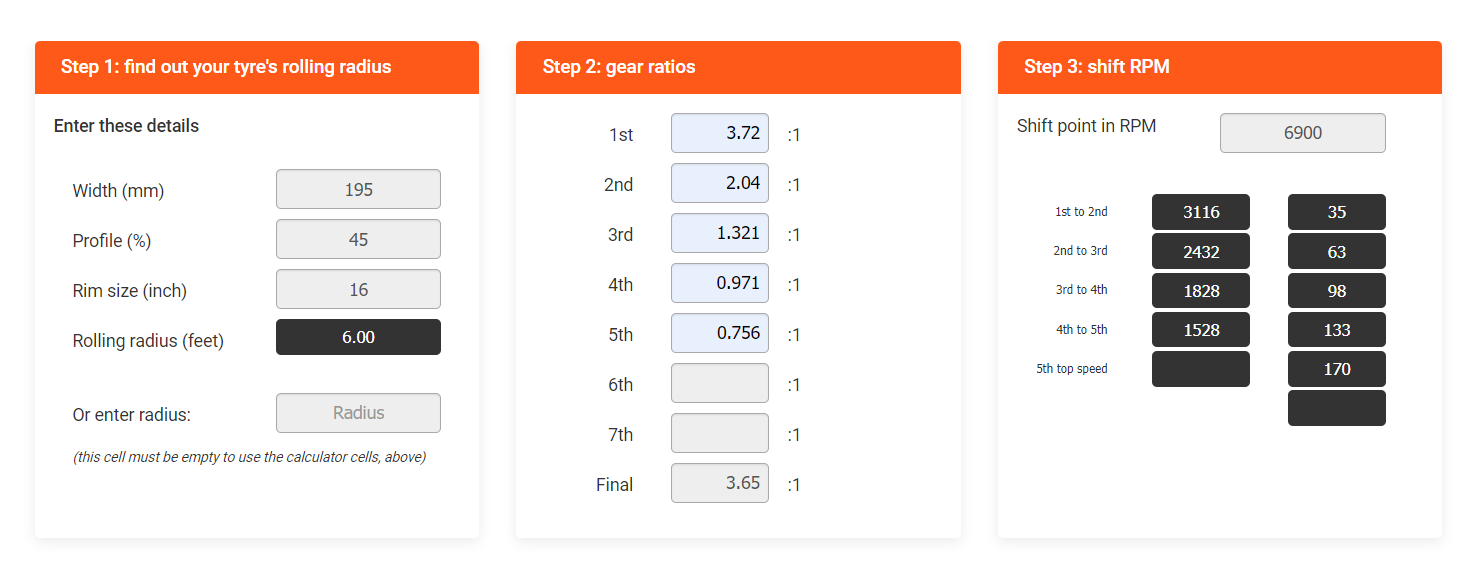Click the Rolling radius result box
The image size is (1482, 566).
click(x=358, y=337)
